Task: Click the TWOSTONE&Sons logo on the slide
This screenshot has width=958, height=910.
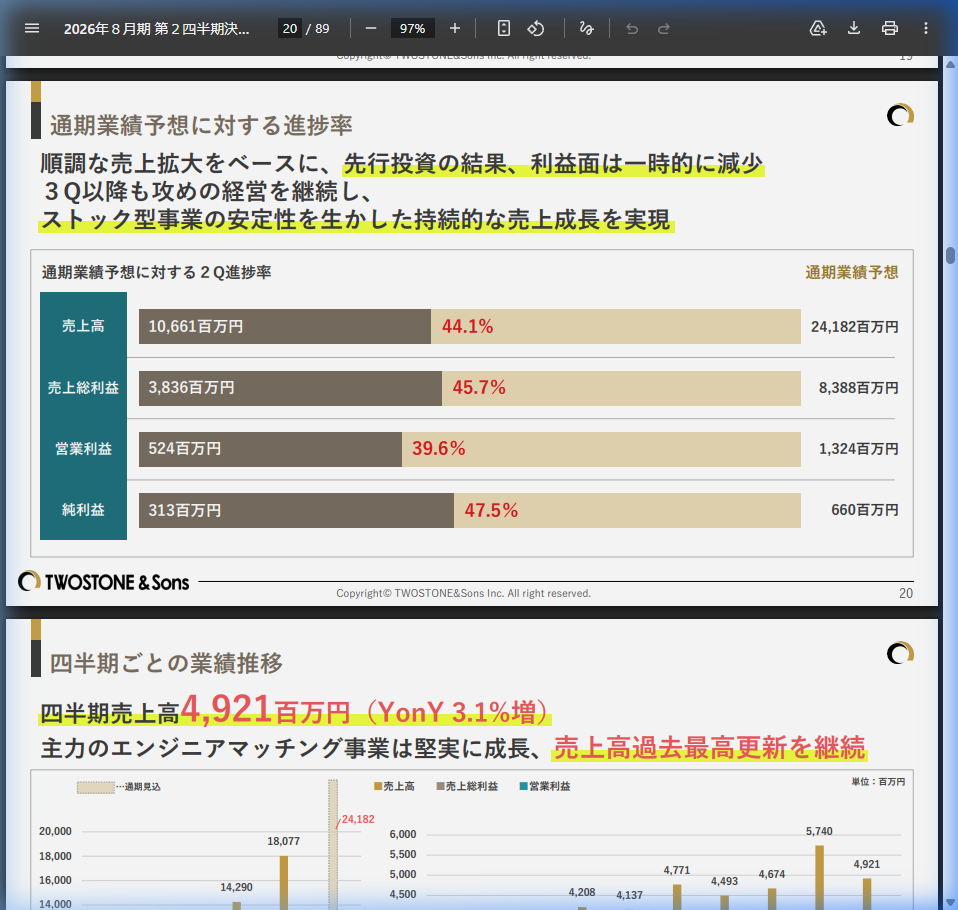Action: (104, 580)
